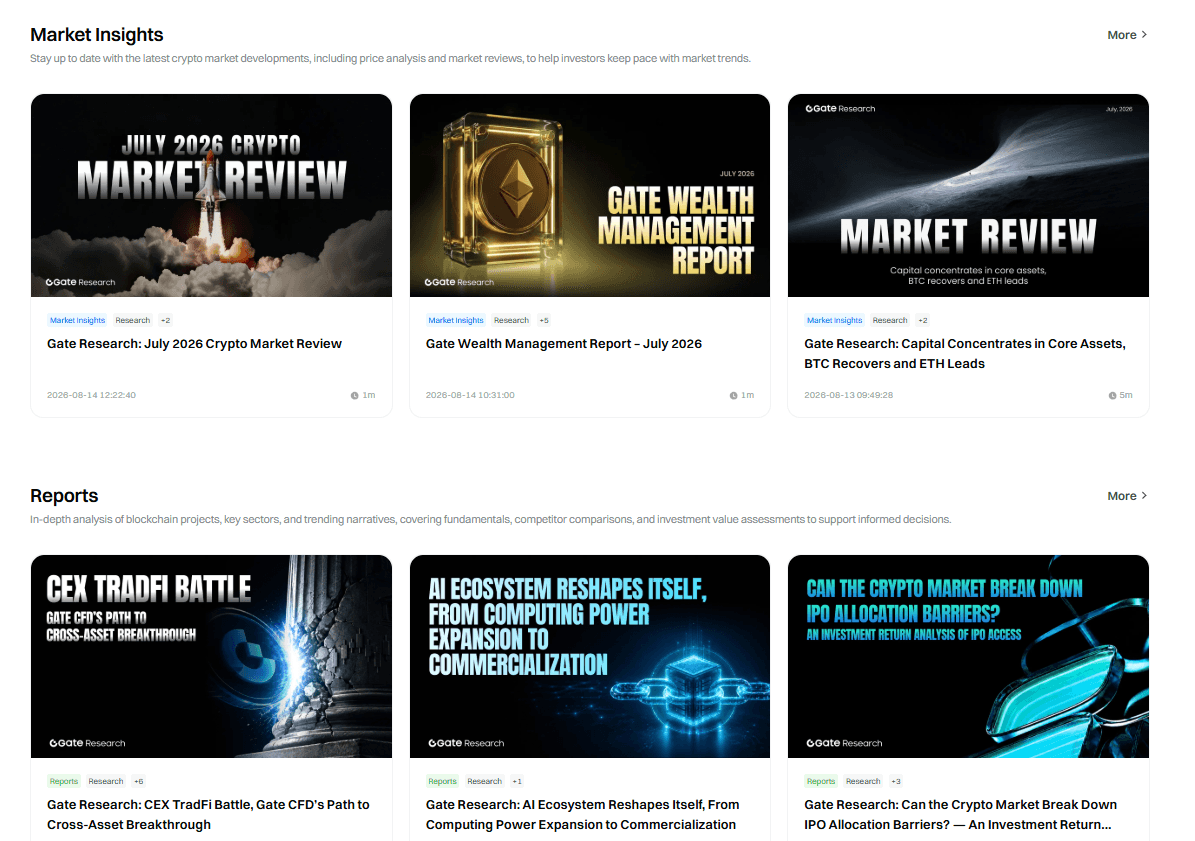1195x841 pixels.
Task: Click the Market Insights section heading
Action: pyautogui.click(x=97, y=35)
